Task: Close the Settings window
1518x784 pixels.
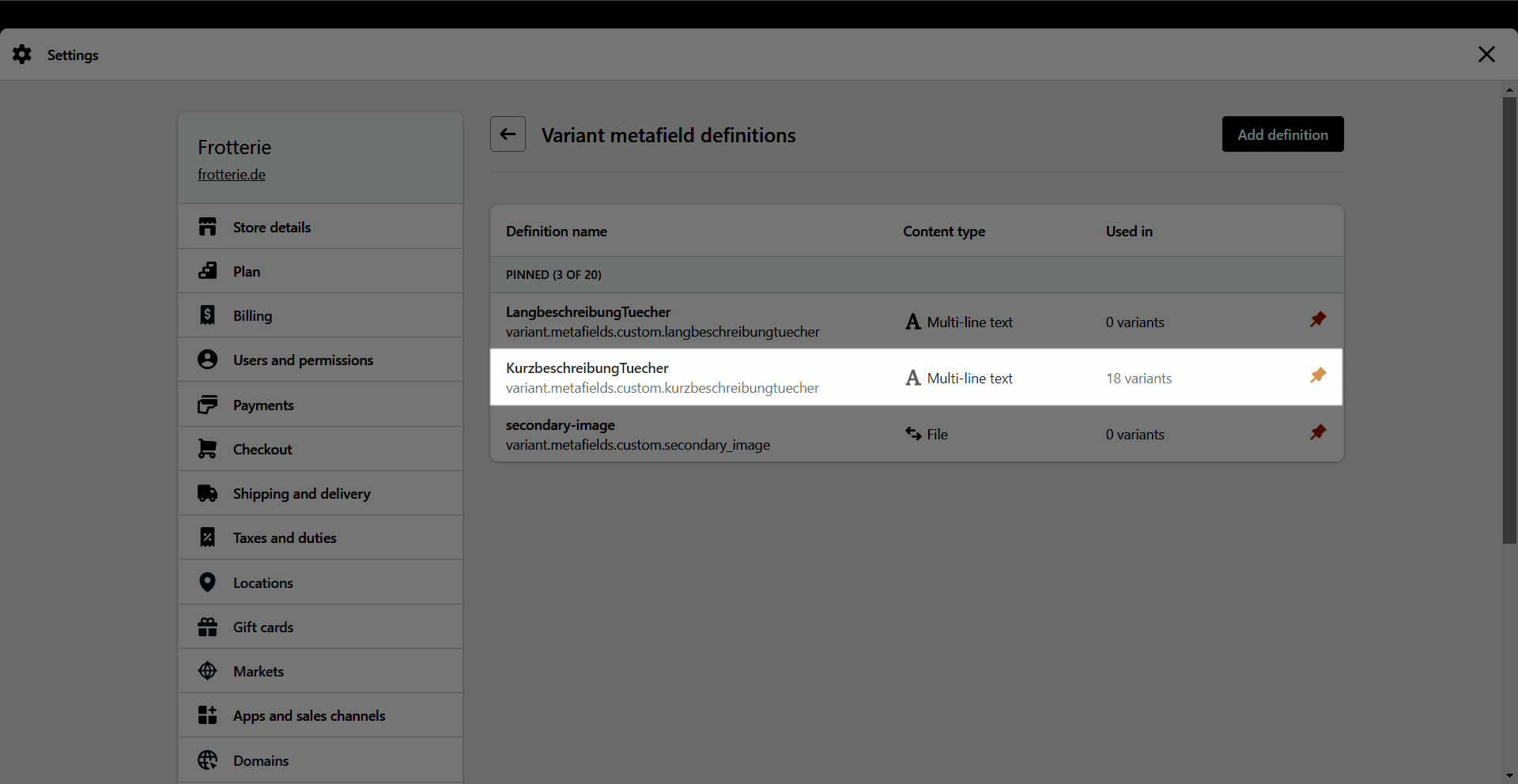Action: [x=1486, y=54]
